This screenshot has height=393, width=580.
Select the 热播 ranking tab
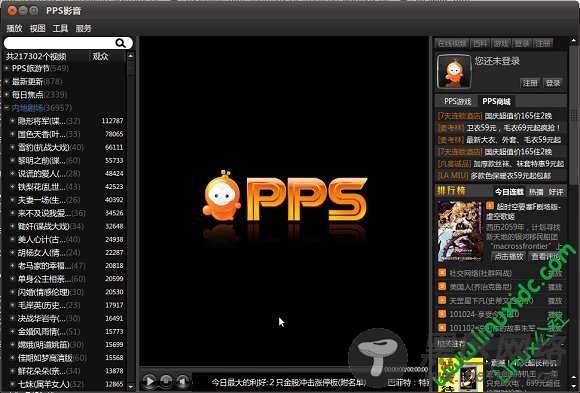point(536,192)
